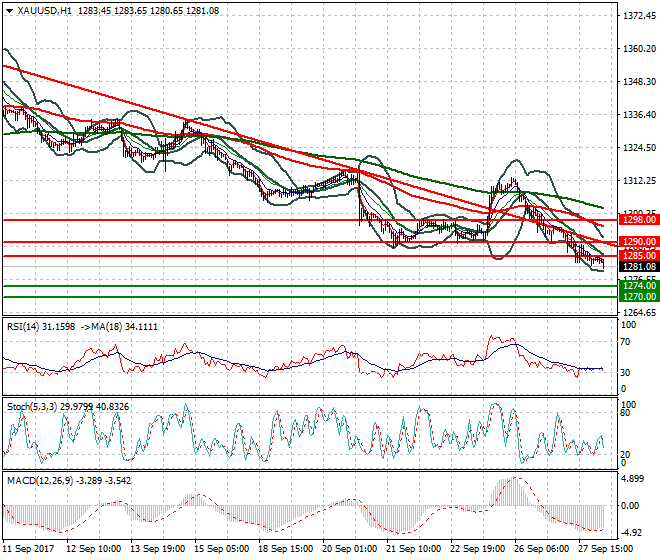Click the 18 Sep 15:00 time axis label

pyautogui.click(x=285, y=549)
